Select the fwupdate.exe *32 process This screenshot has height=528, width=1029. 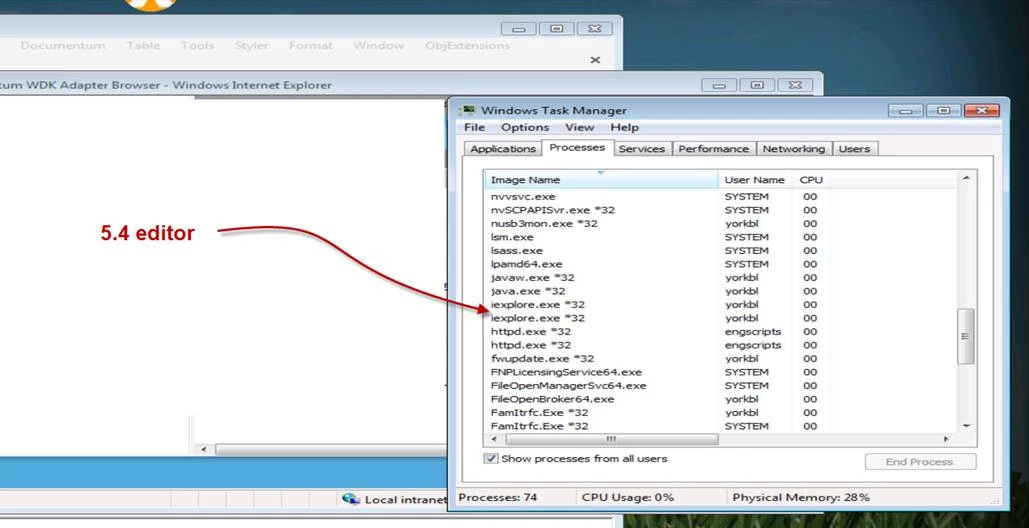pos(721,358)
